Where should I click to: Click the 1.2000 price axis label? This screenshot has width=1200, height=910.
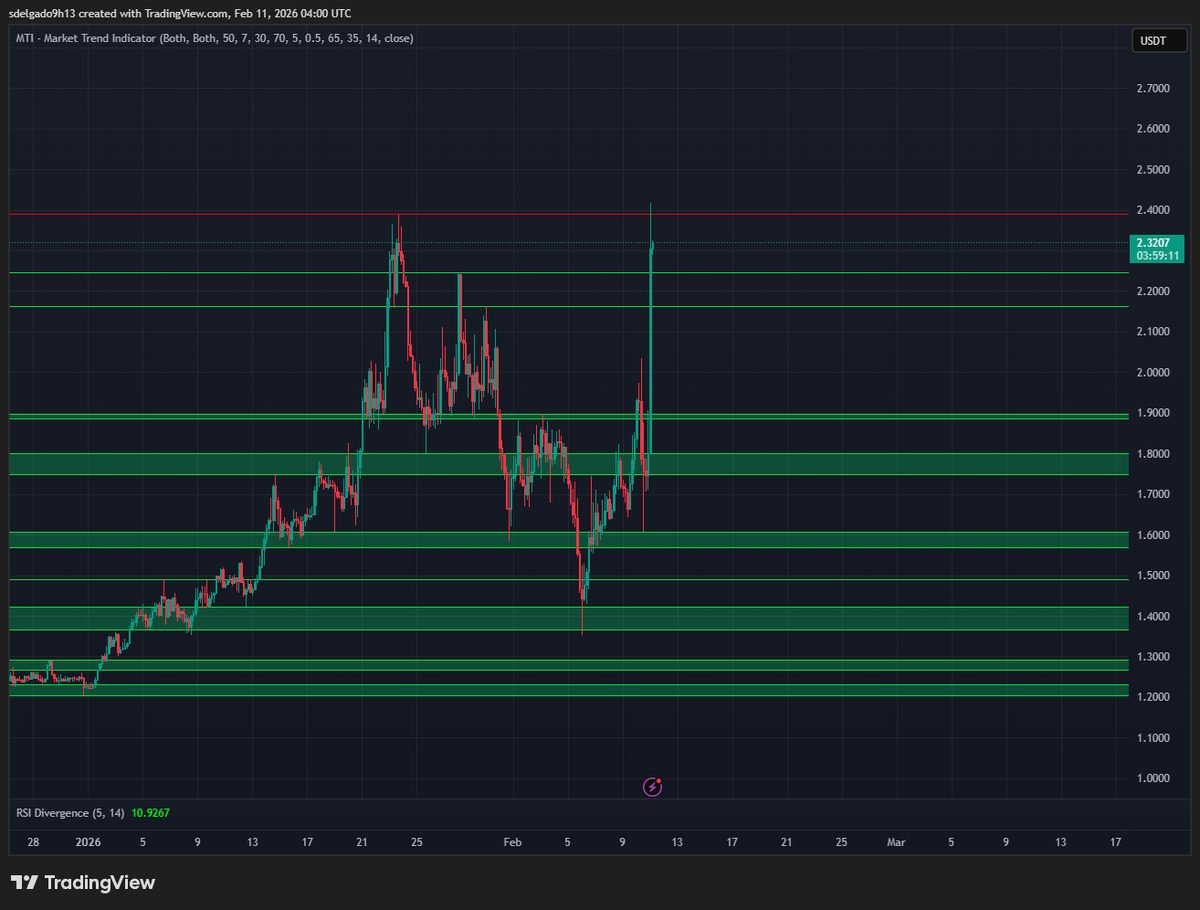[1153, 697]
